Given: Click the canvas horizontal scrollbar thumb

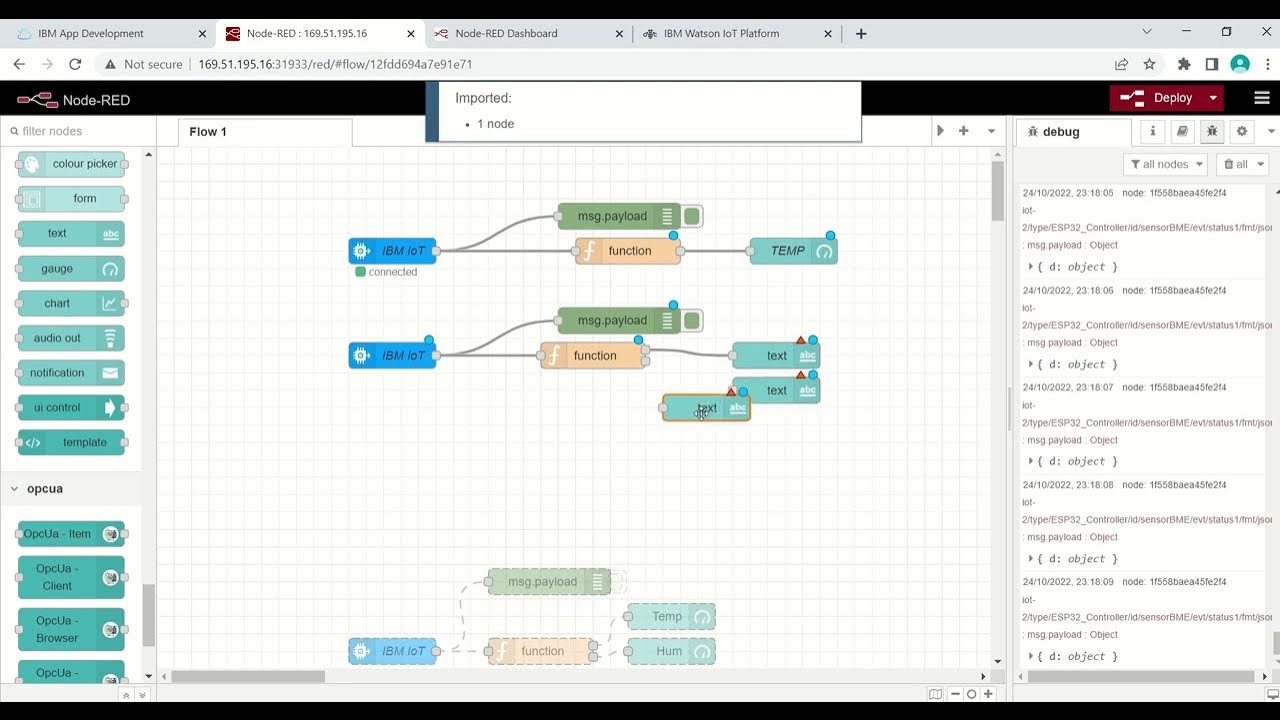Looking at the screenshot, I should (x=248, y=677).
